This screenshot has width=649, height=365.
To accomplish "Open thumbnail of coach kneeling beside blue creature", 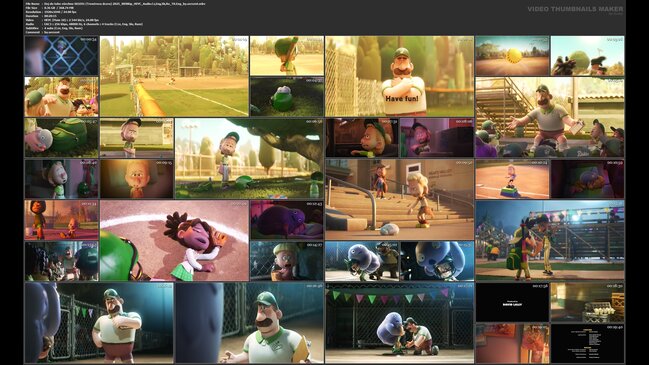I will coord(399,323).
